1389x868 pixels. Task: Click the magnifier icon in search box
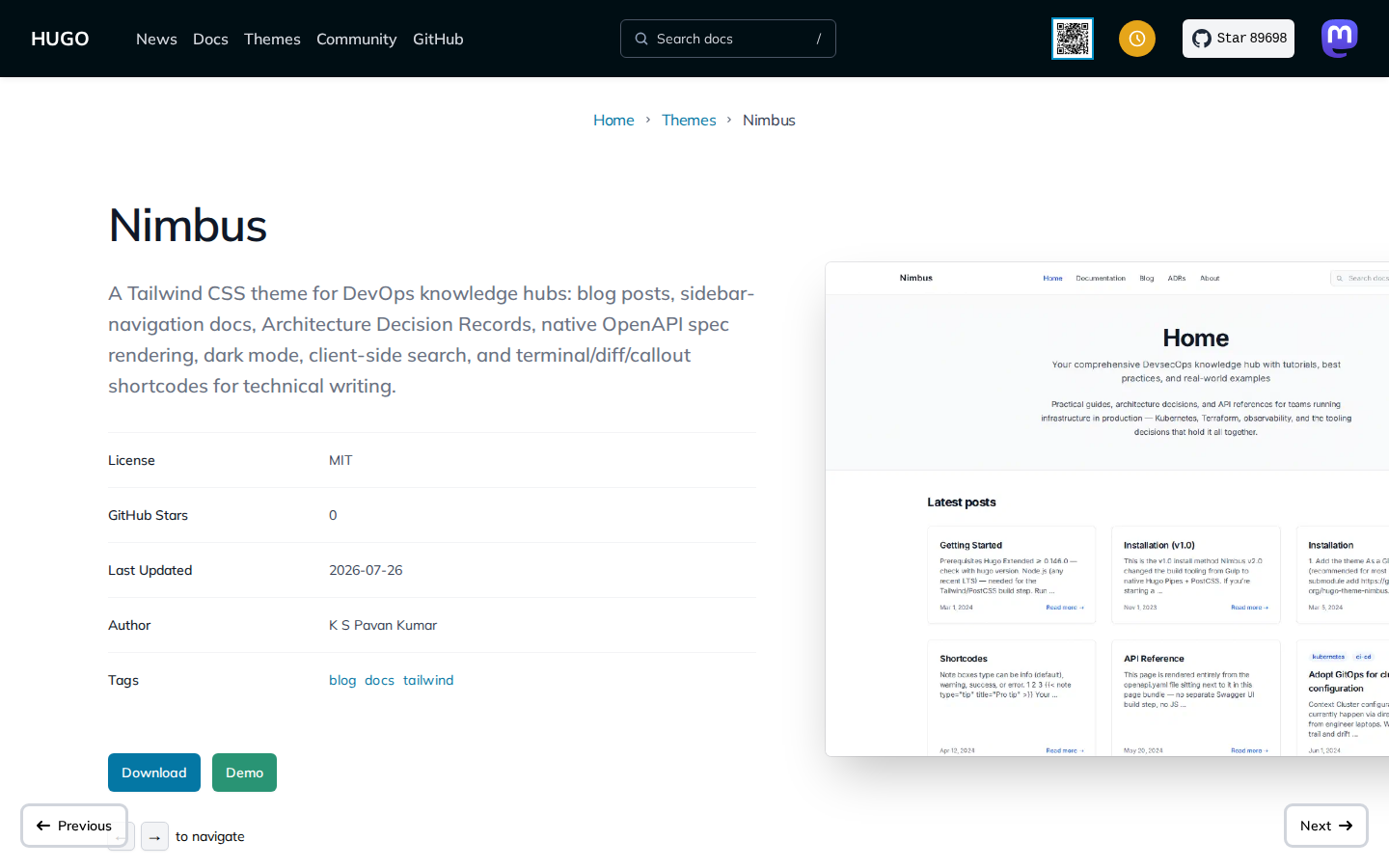coord(641,39)
